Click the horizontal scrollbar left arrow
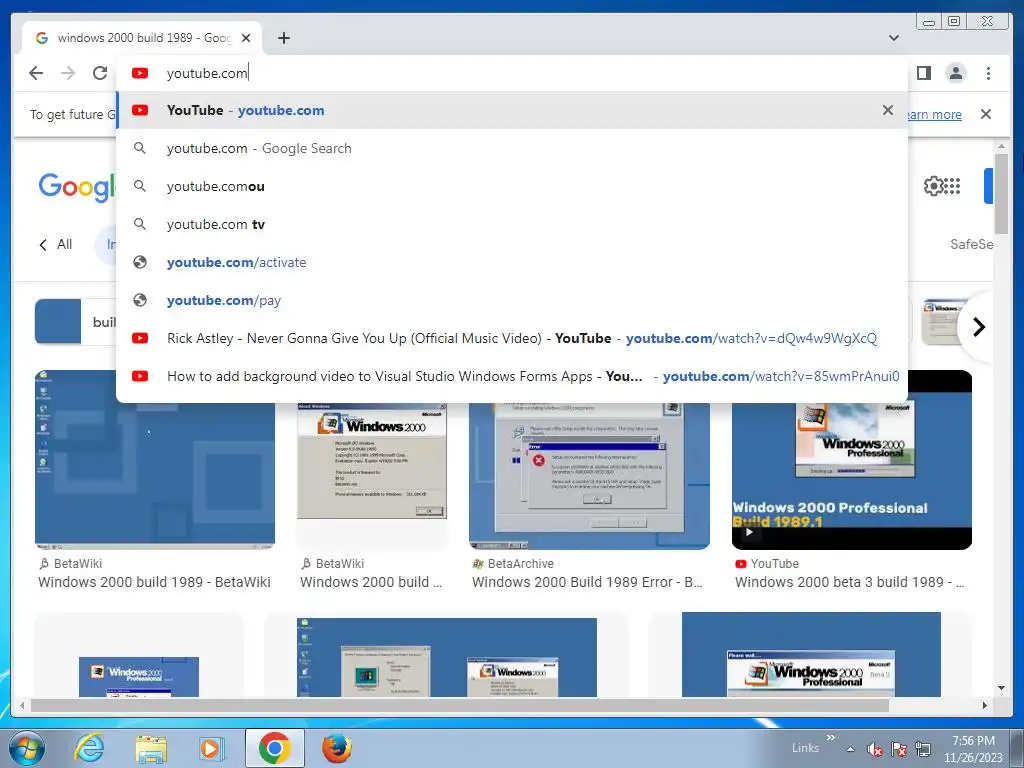 22,705
